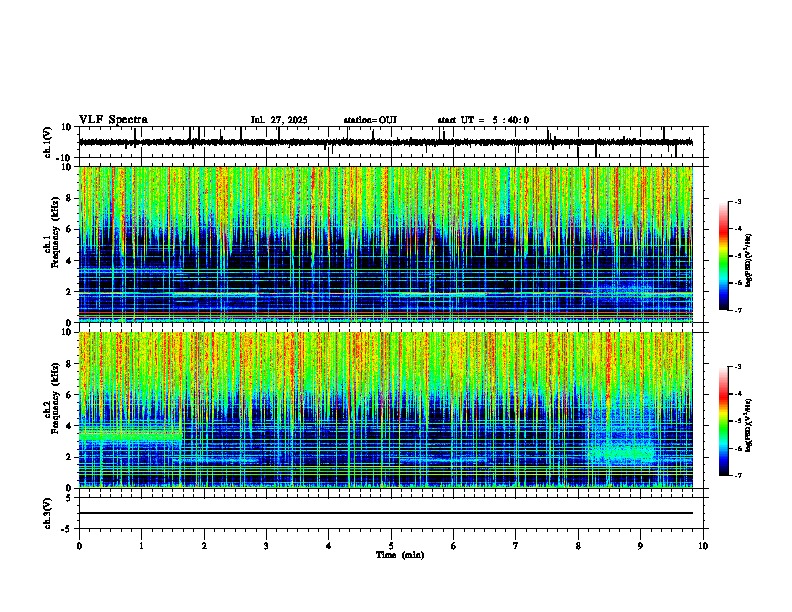The width and height of the screenshot is (792, 612).
Task: Click the time axis tick label "1"
Action: (141, 546)
